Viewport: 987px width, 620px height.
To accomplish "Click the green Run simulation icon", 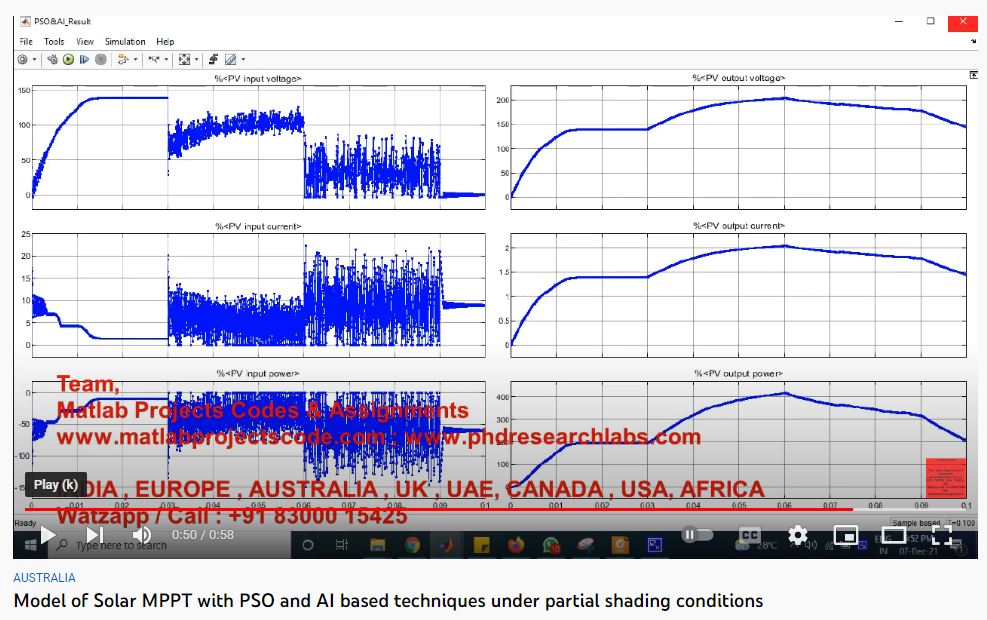I will (69, 60).
